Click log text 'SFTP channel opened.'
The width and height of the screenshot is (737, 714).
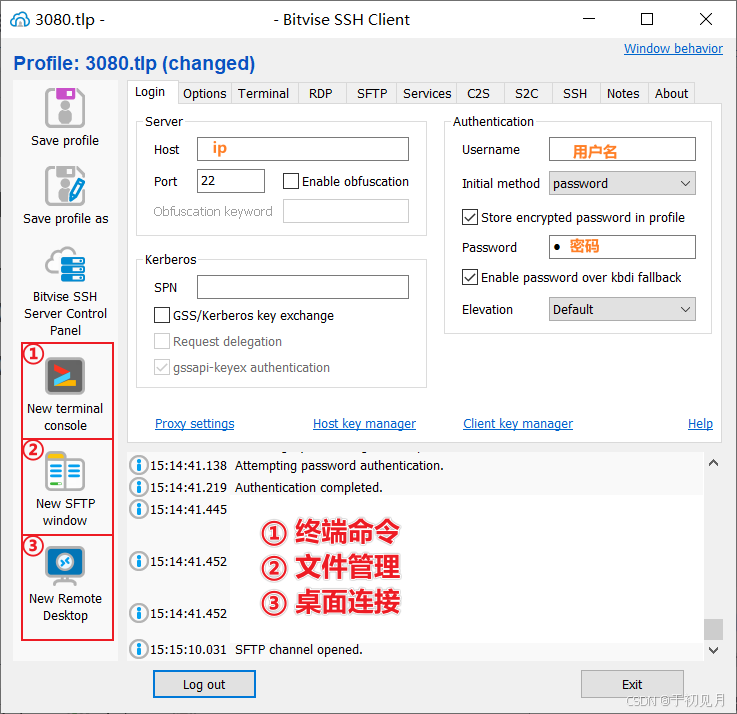click(x=299, y=650)
